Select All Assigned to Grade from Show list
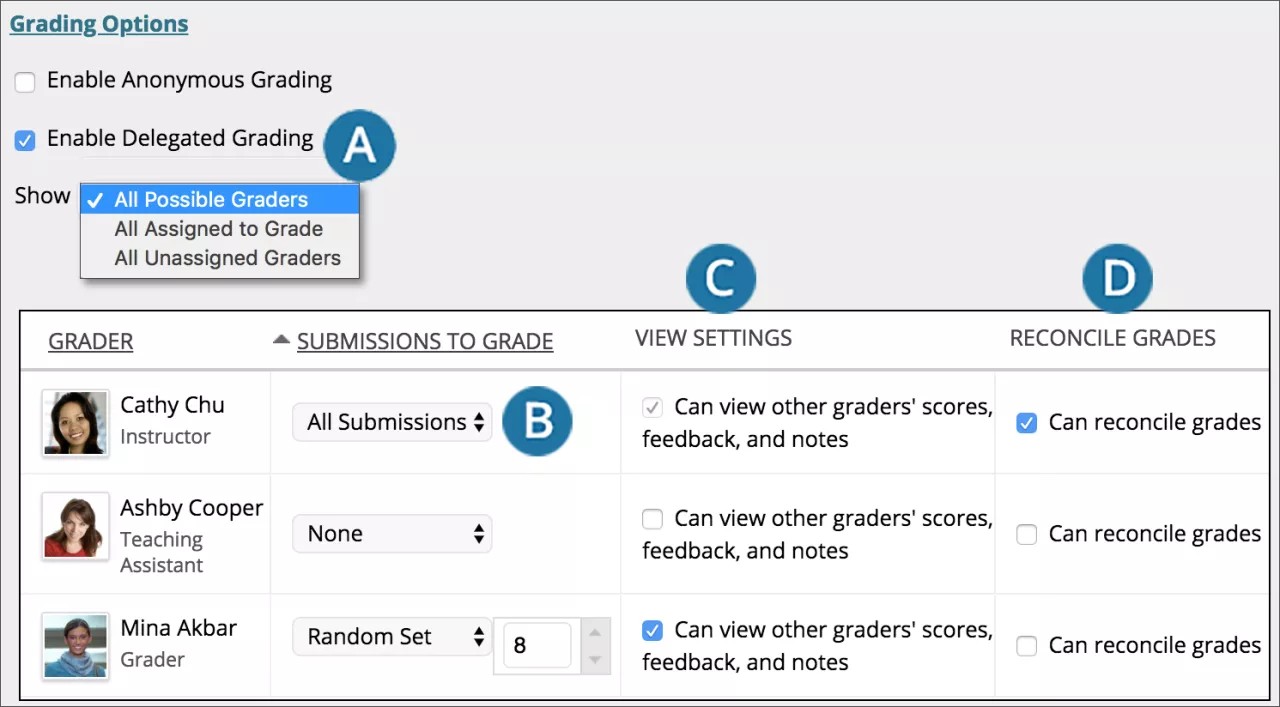 pos(218,228)
